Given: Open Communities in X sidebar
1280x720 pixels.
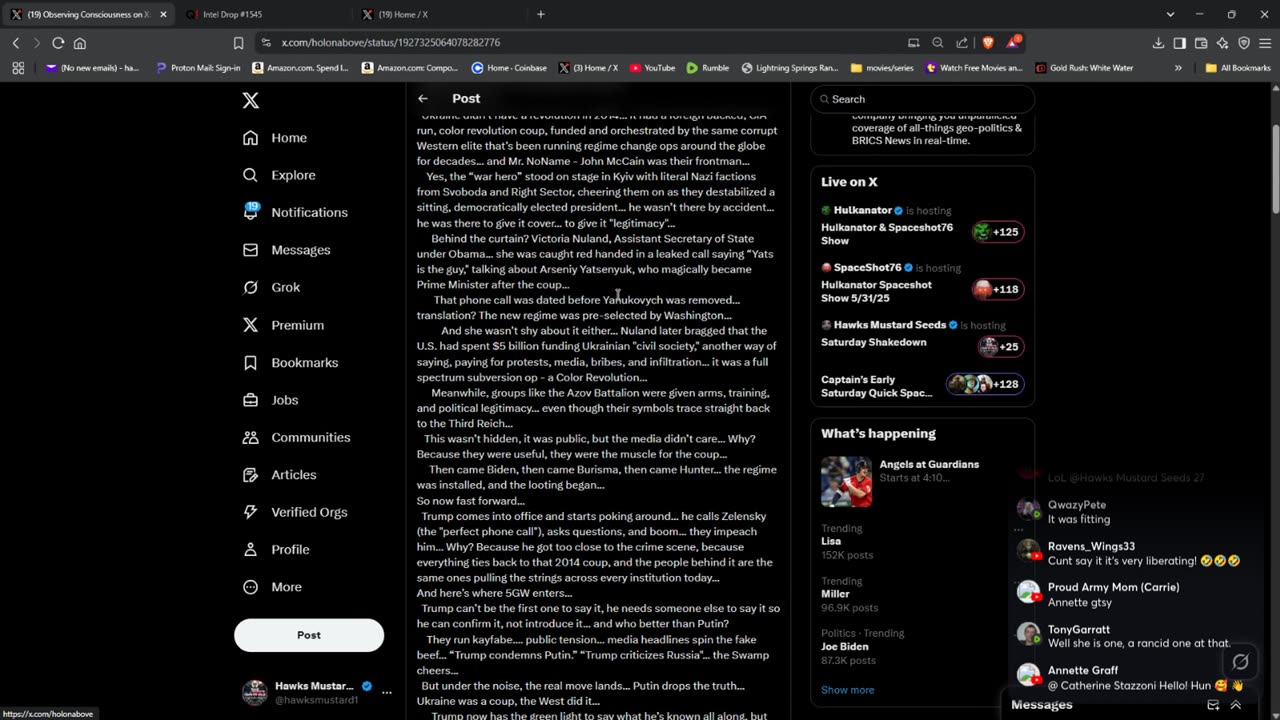Looking at the screenshot, I should pos(296,437).
